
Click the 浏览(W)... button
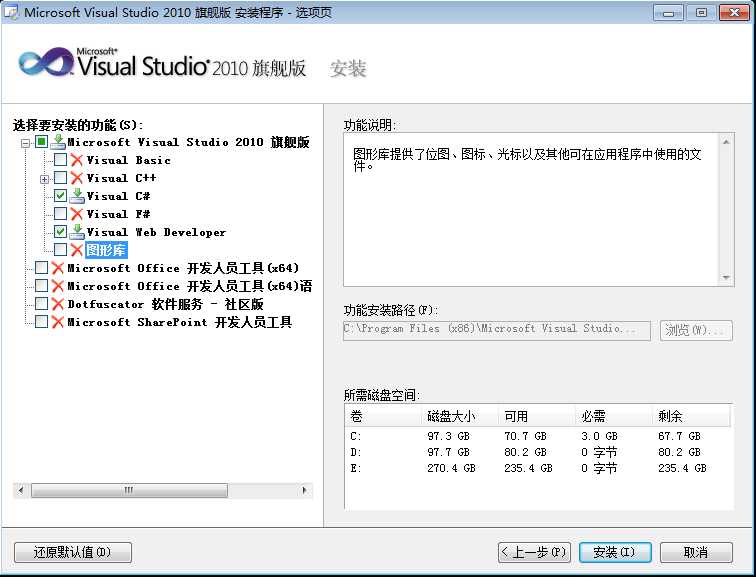point(696,330)
